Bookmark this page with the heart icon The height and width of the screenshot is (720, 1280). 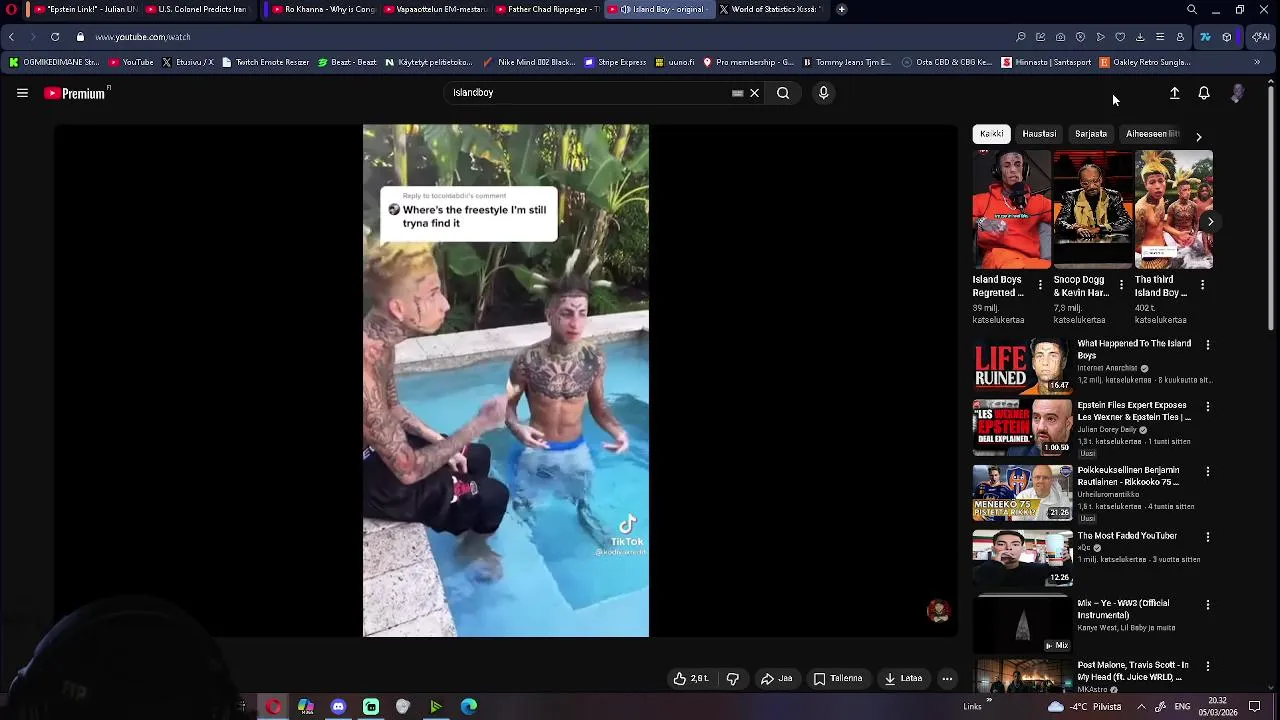[x=1120, y=37]
